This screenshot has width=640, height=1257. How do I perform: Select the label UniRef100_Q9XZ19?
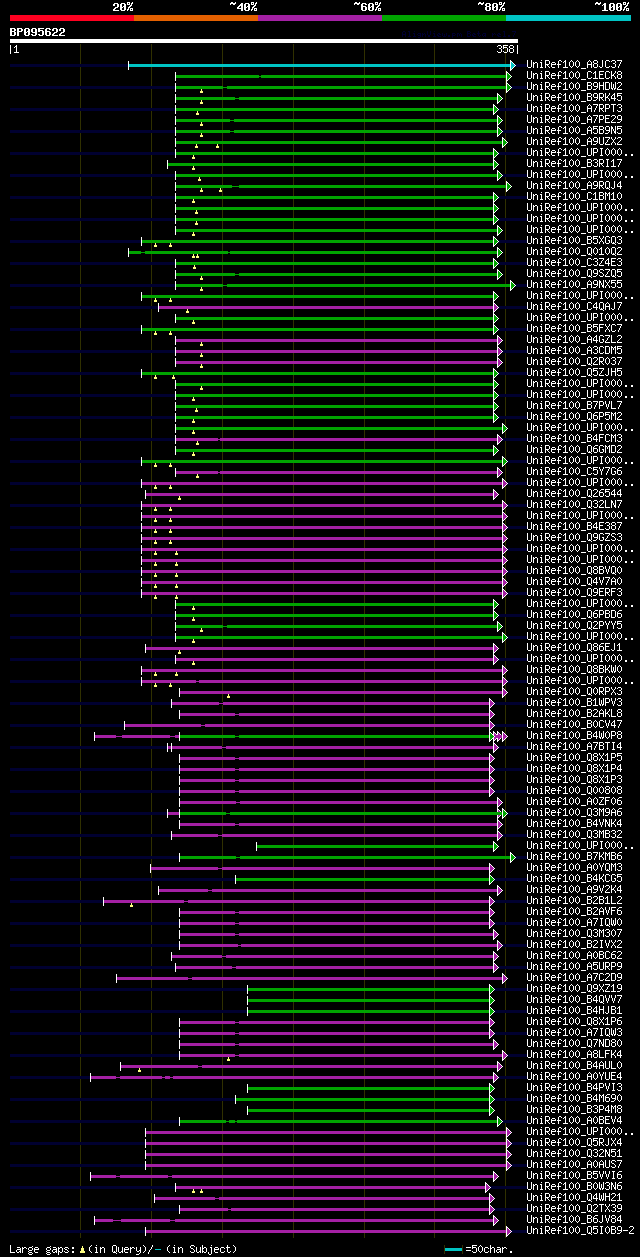coord(574,988)
